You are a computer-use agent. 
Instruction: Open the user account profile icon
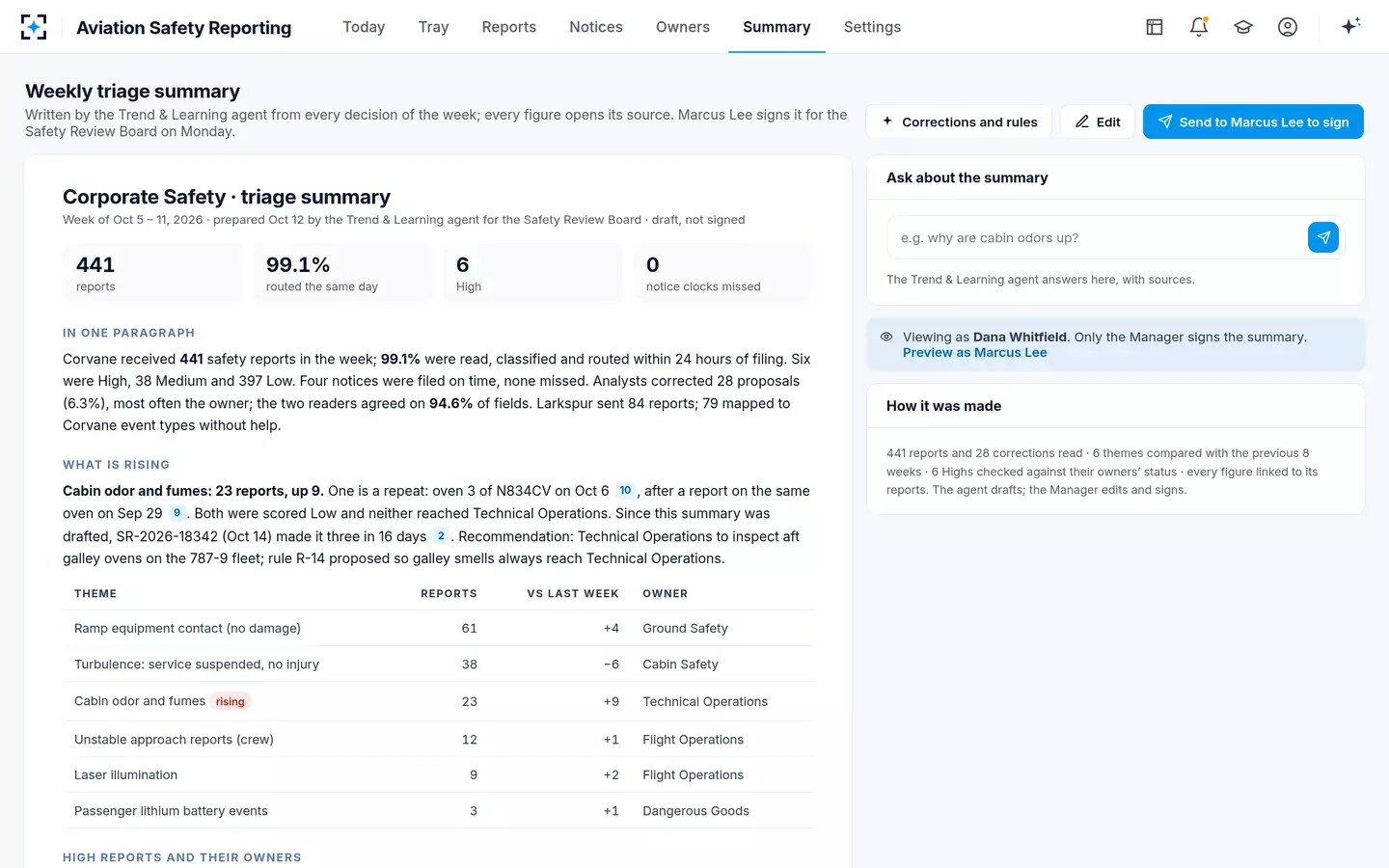[1288, 27]
